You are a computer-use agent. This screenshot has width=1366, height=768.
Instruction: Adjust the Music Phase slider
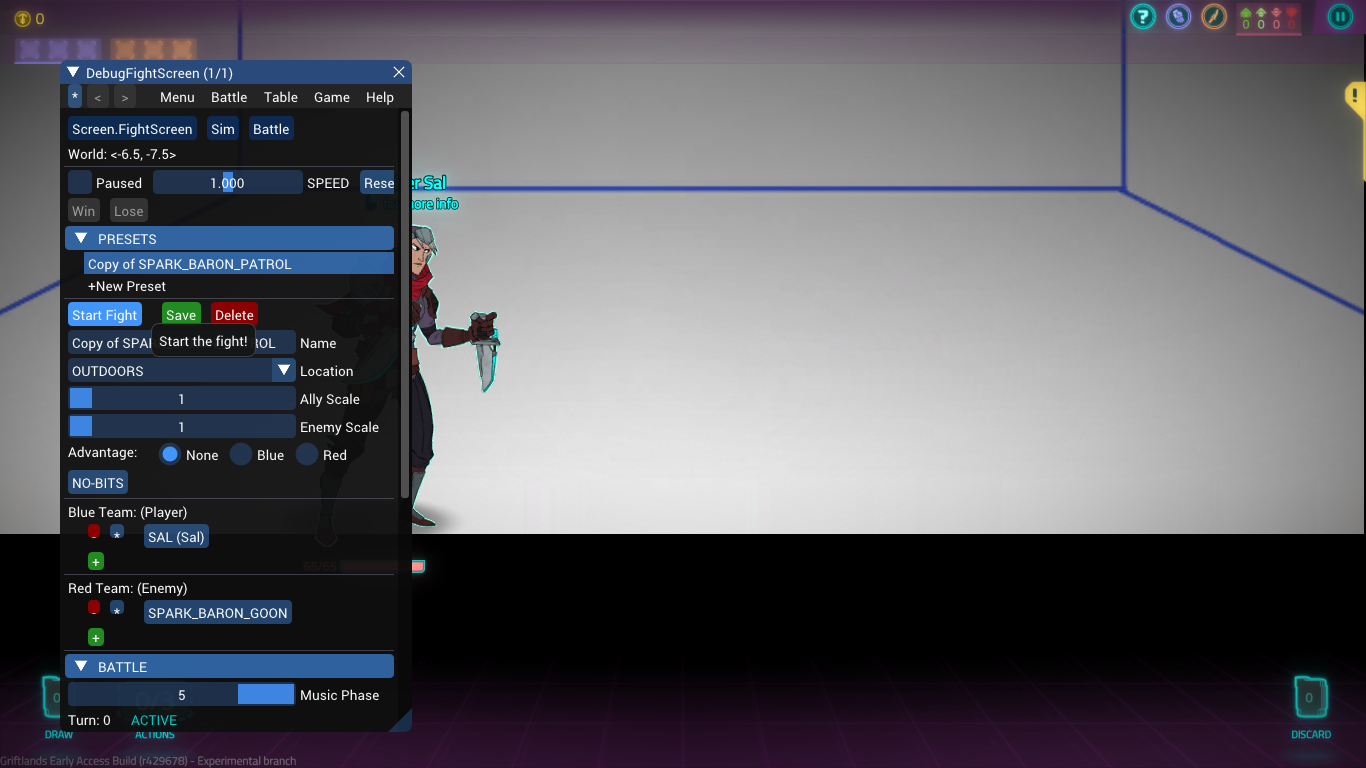(x=182, y=695)
